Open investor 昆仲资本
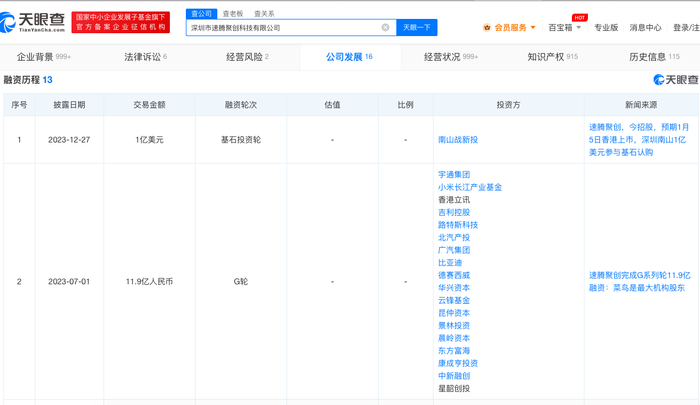700x405 pixels. pyautogui.click(x=454, y=313)
